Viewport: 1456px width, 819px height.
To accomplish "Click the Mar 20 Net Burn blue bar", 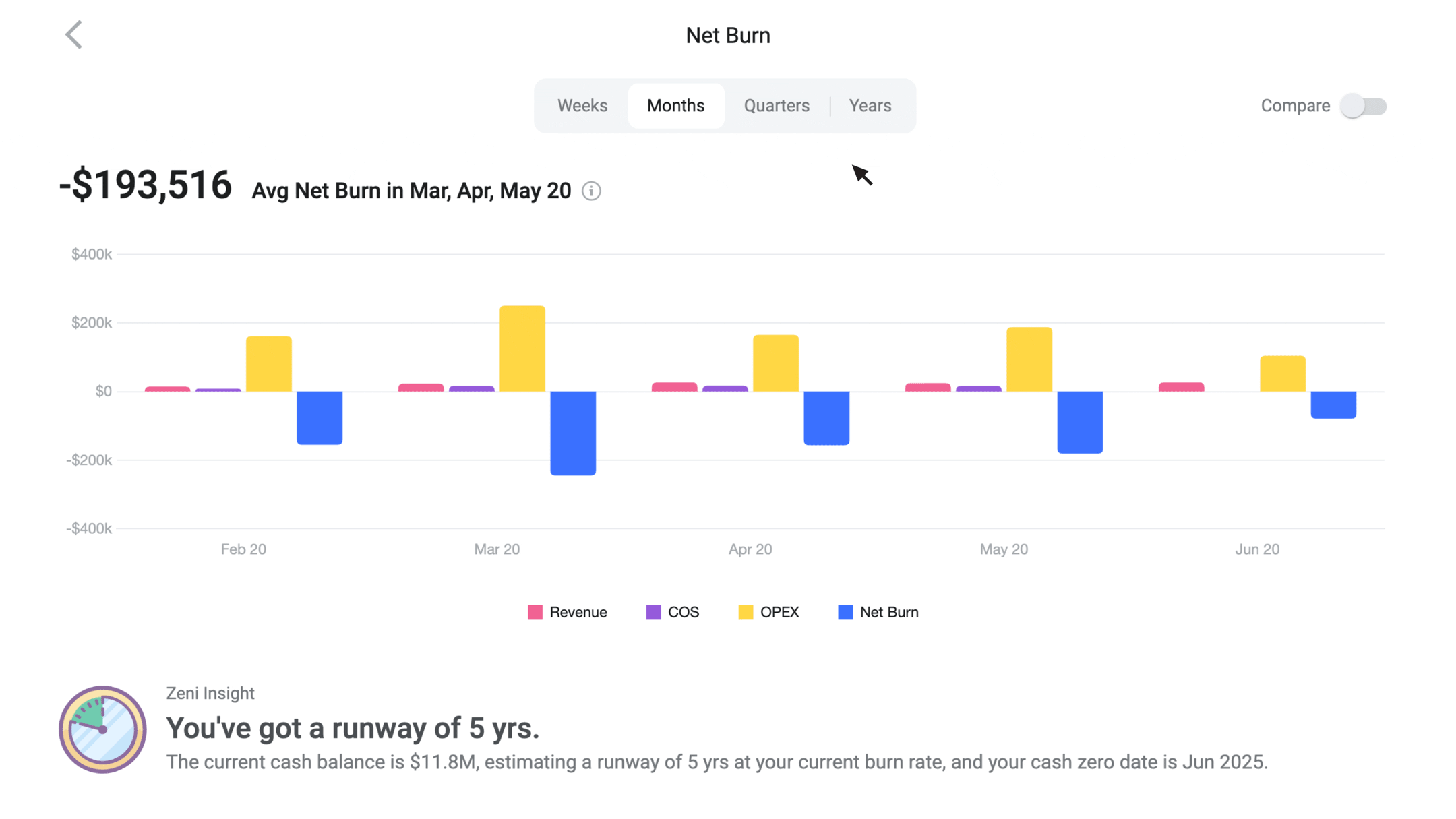I will pyautogui.click(x=573, y=433).
